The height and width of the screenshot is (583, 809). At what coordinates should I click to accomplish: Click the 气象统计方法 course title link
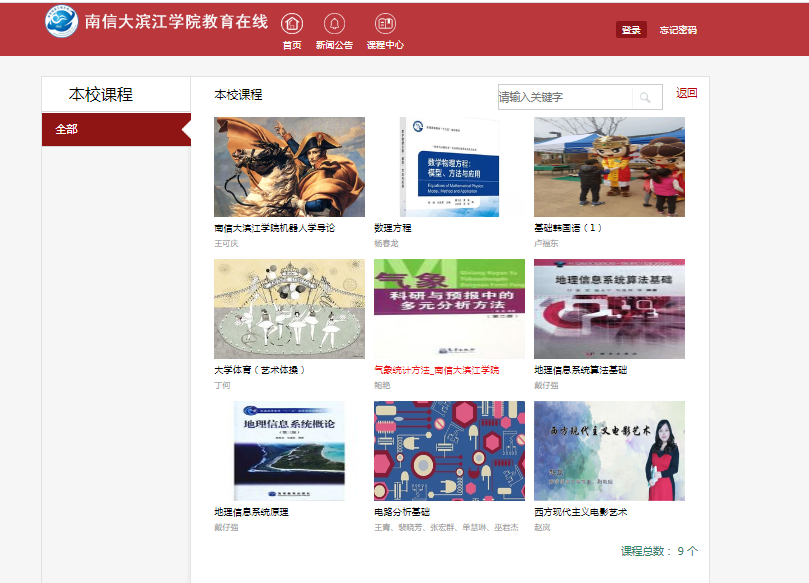(x=436, y=370)
